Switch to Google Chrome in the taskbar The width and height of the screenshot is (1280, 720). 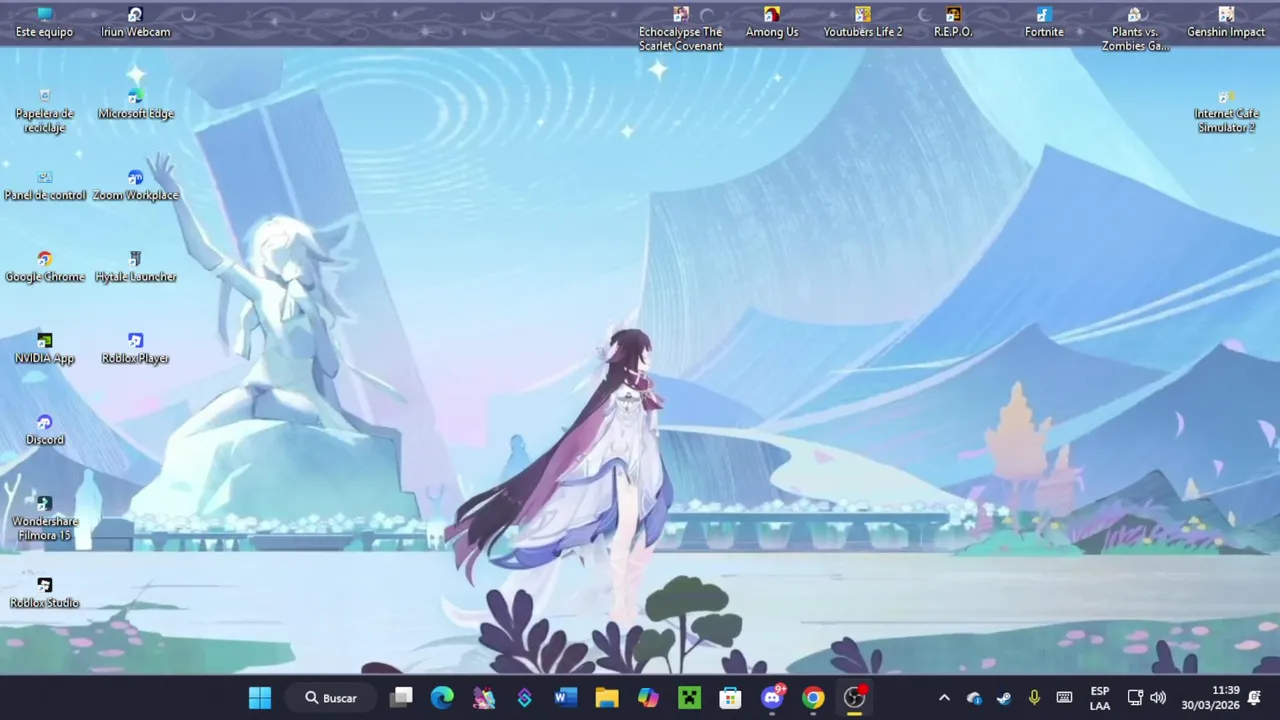(813, 698)
